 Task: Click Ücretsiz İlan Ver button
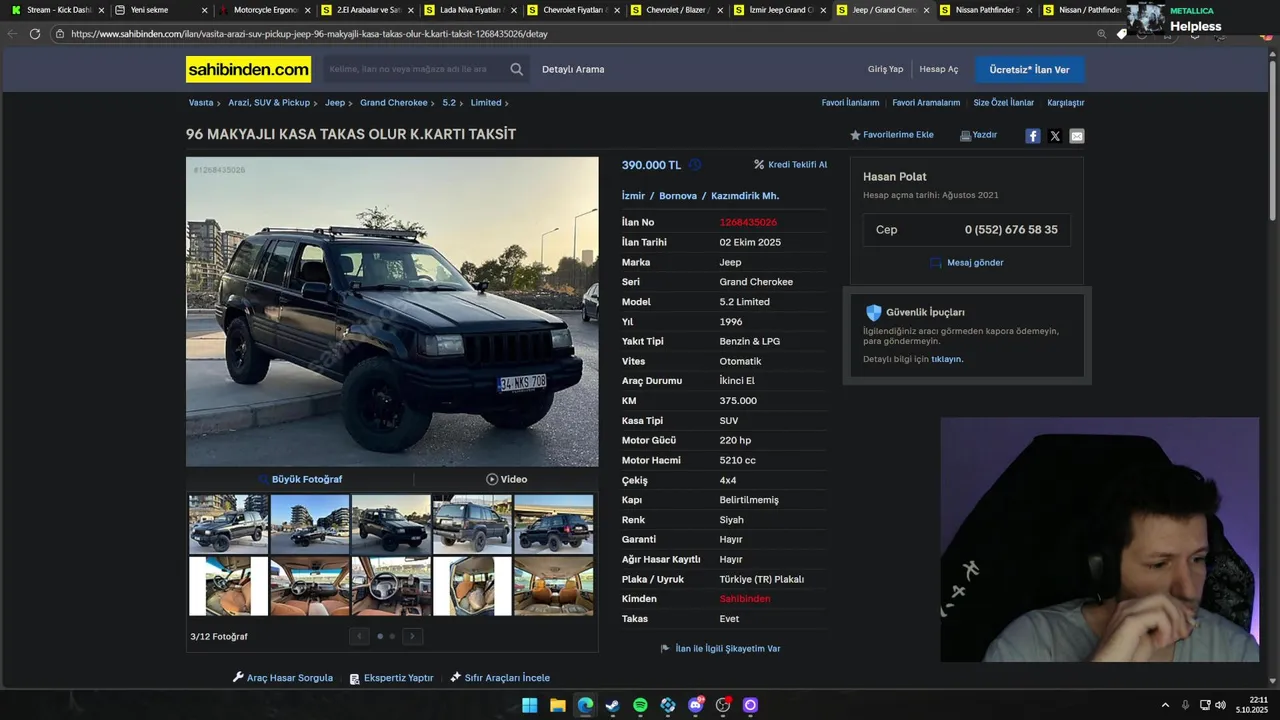[x=1029, y=69]
